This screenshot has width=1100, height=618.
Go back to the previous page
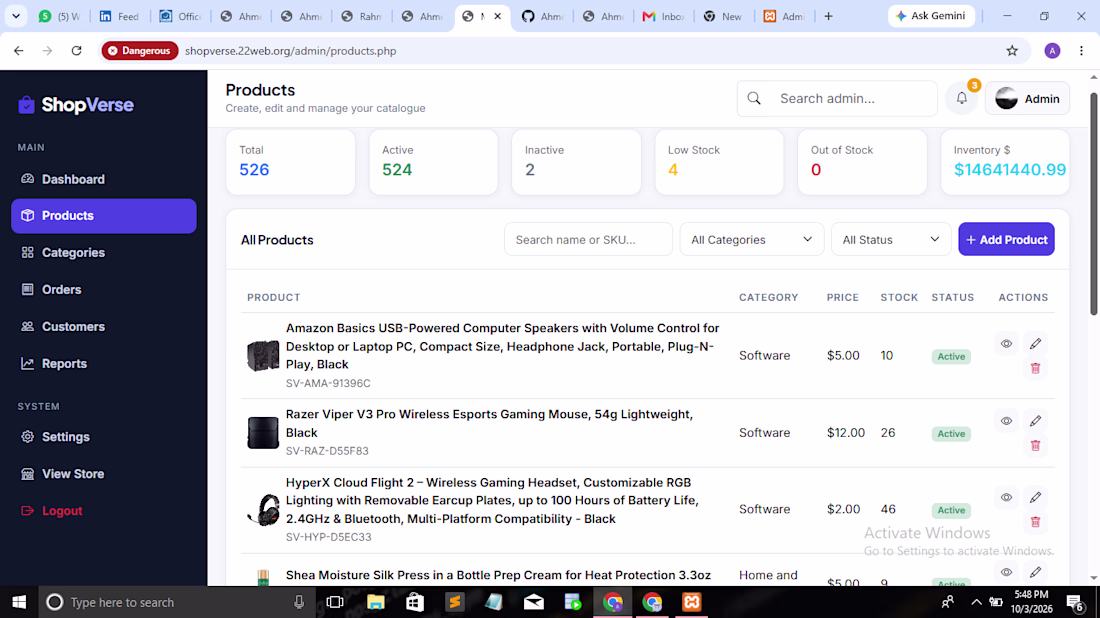point(19,51)
